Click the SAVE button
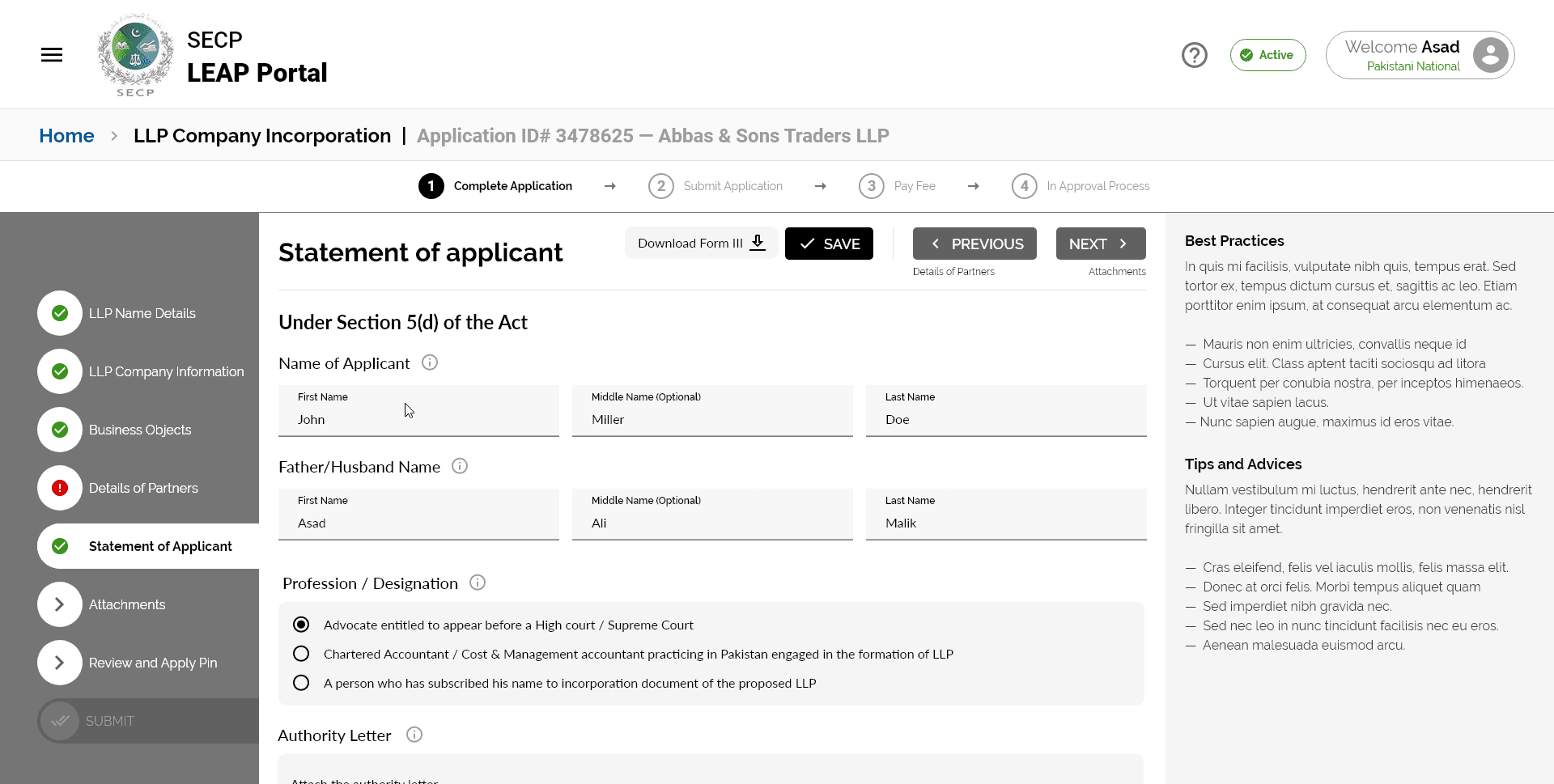The width and height of the screenshot is (1554, 784). pyautogui.click(x=829, y=243)
